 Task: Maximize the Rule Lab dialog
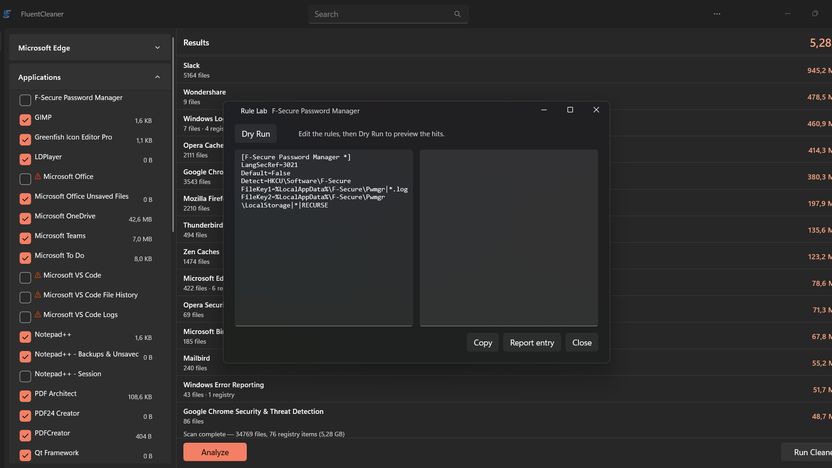(570, 110)
